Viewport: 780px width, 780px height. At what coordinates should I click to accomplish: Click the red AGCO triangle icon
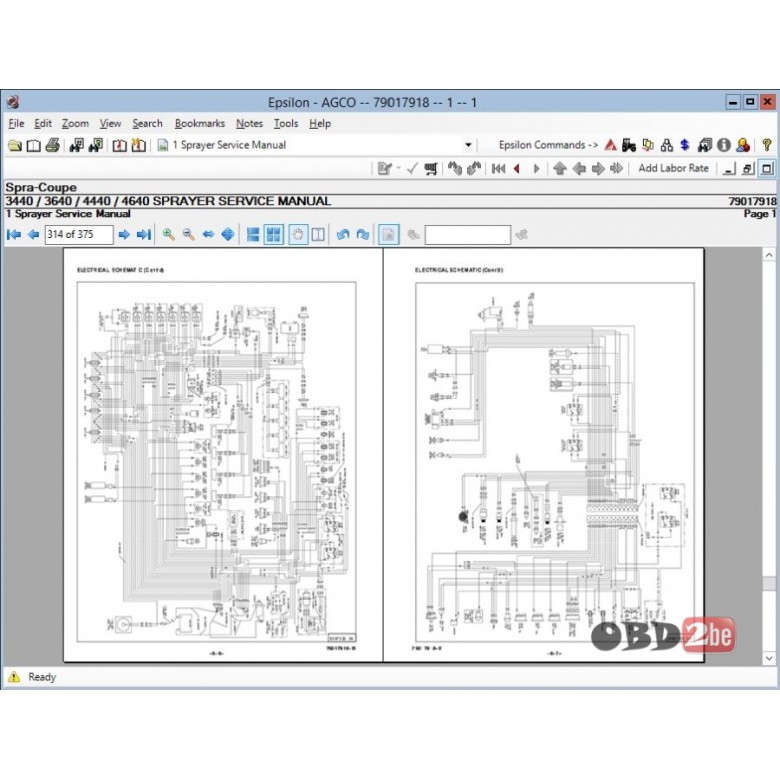[610, 145]
